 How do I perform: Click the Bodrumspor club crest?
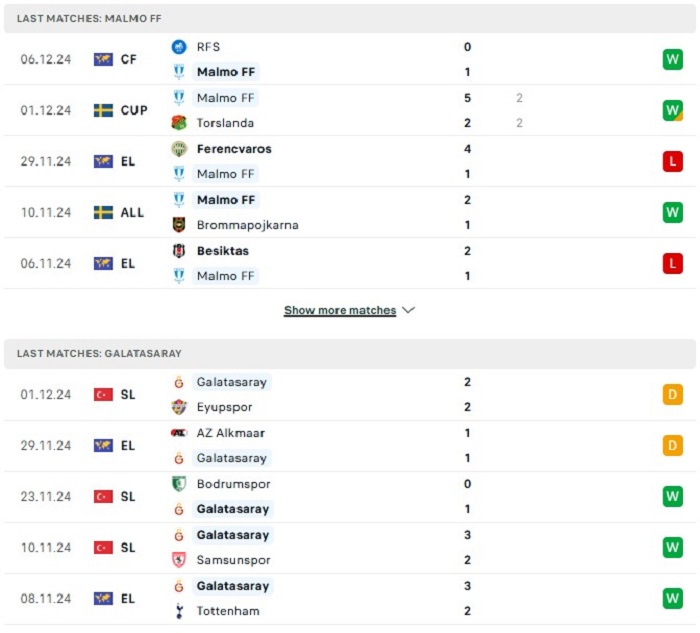click(x=179, y=484)
